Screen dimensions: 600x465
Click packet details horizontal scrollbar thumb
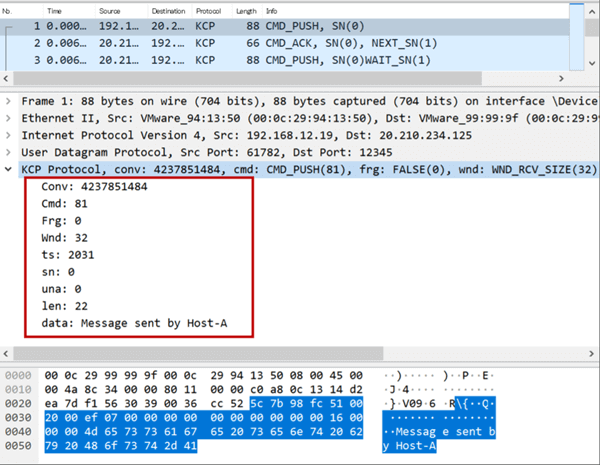coord(198,353)
